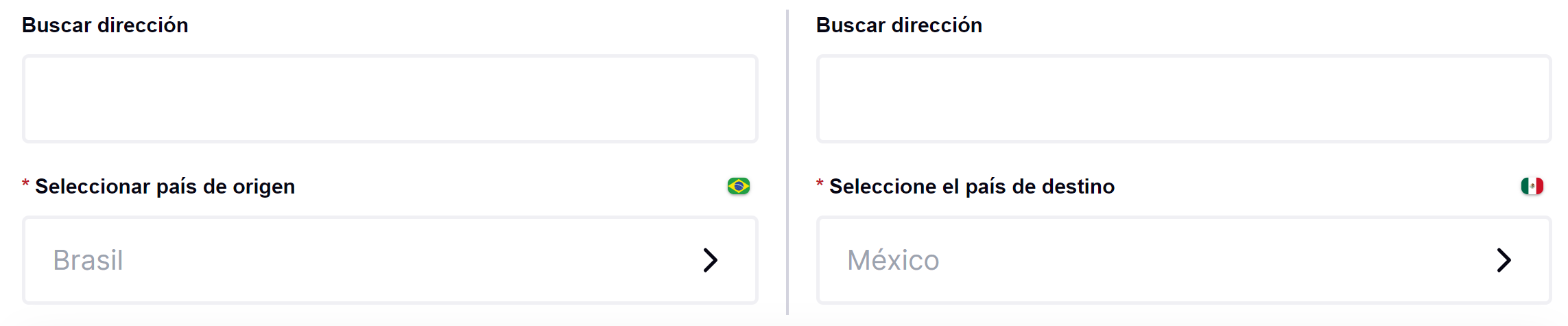
Task: Open the México destination country dropdown
Action: point(1183,260)
